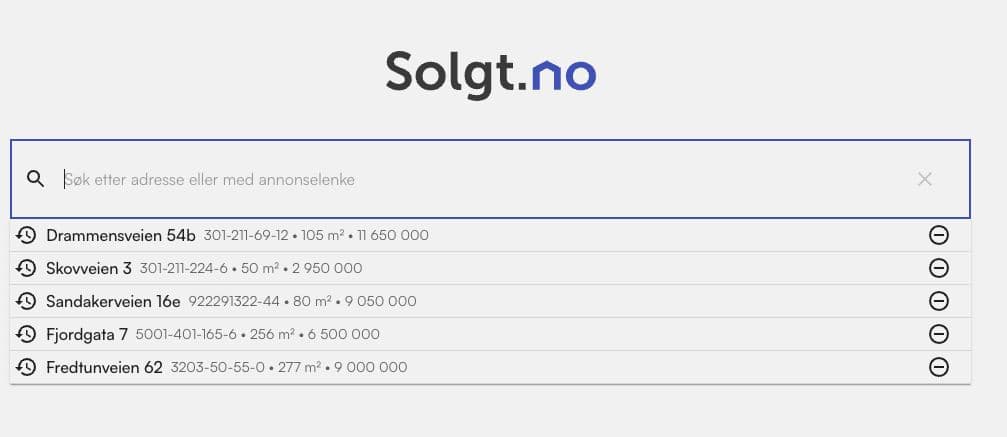Click history icon beside Drammensveien 54b
The width and height of the screenshot is (1007, 437).
pyautogui.click(x=27, y=235)
